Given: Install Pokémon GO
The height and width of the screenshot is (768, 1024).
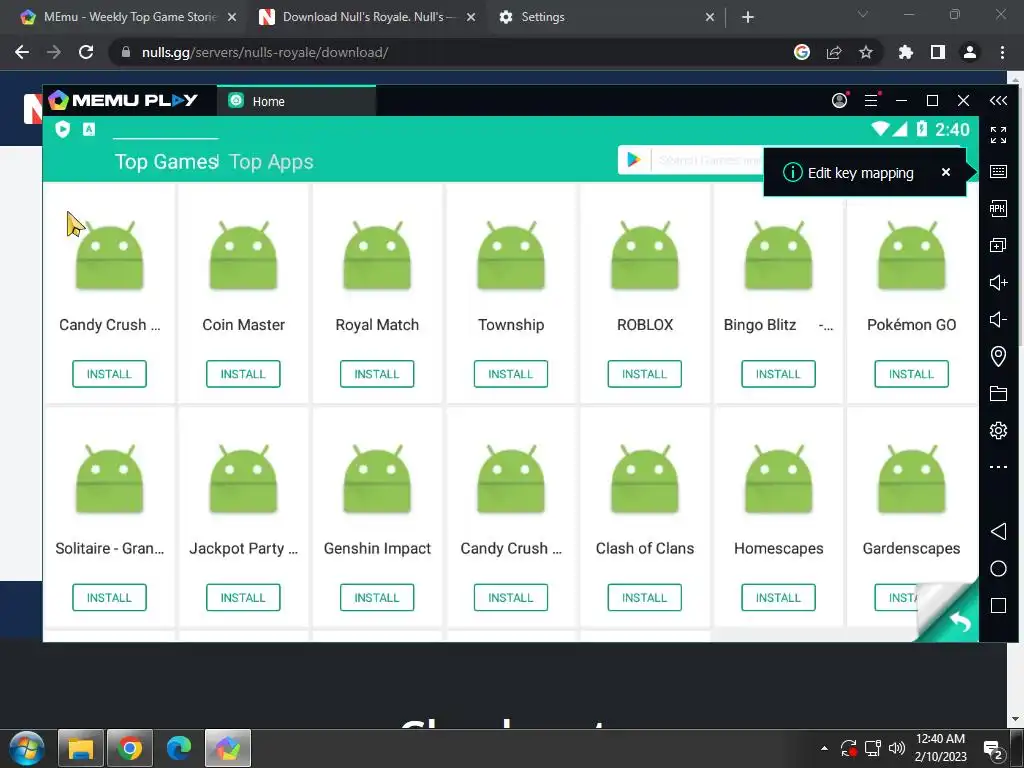Looking at the screenshot, I should pos(911,374).
